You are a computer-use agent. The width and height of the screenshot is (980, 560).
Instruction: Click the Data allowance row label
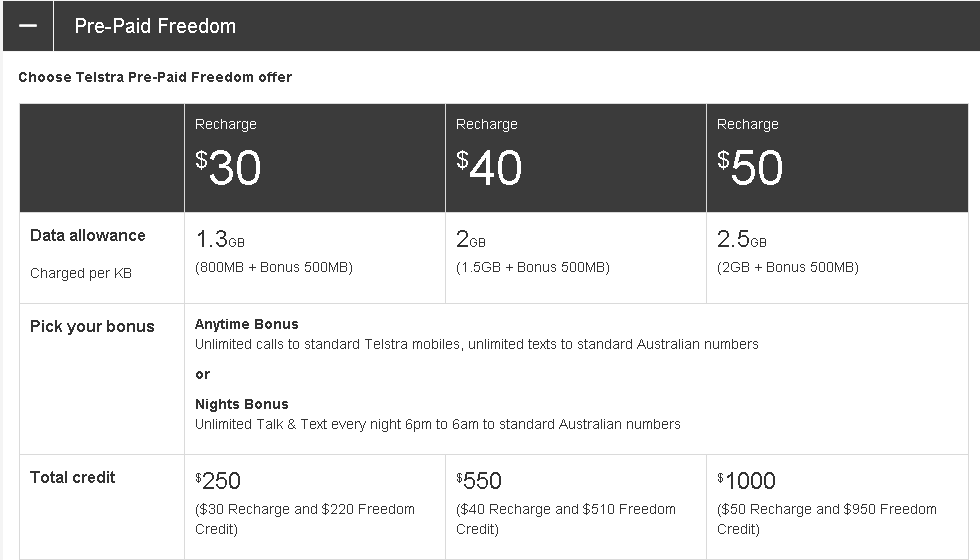click(x=88, y=236)
